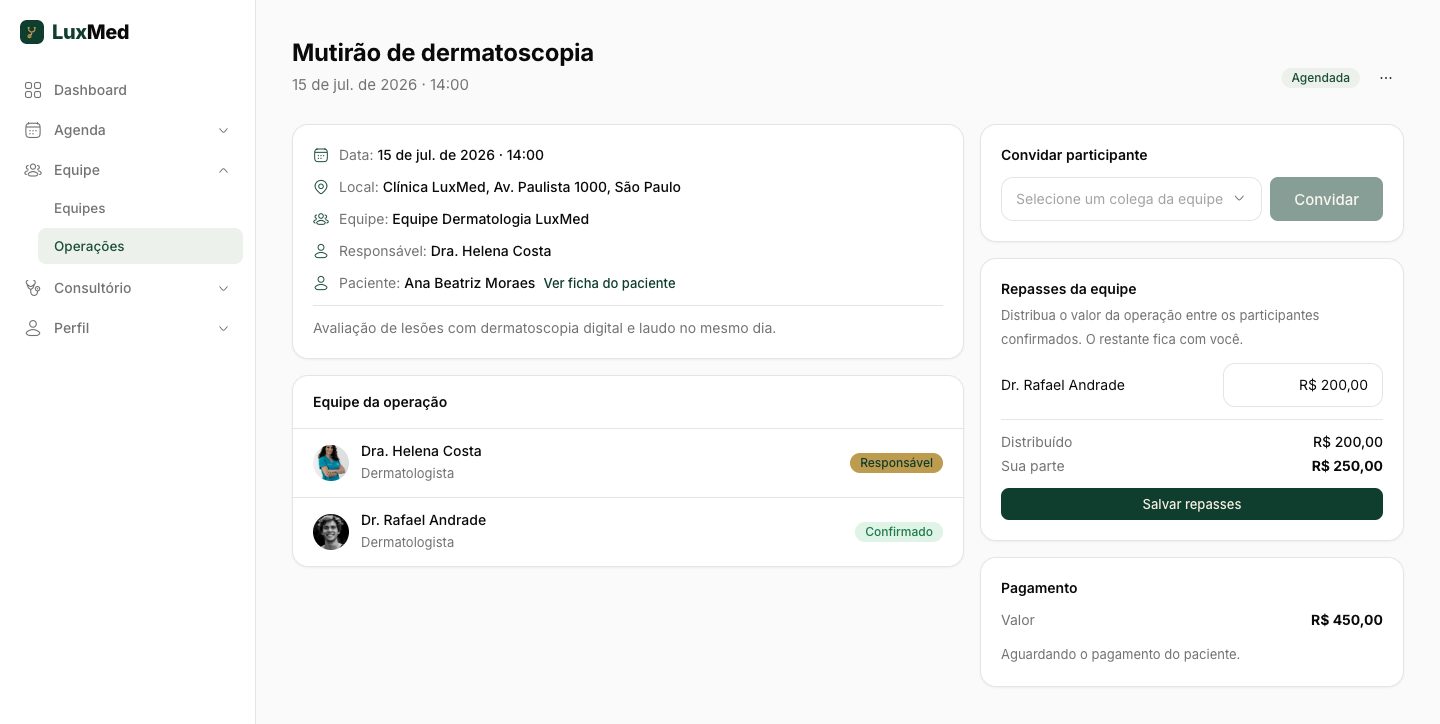1440x724 pixels.
Task: Open the Perfil menu item
Action: click(x=128, y=328)
